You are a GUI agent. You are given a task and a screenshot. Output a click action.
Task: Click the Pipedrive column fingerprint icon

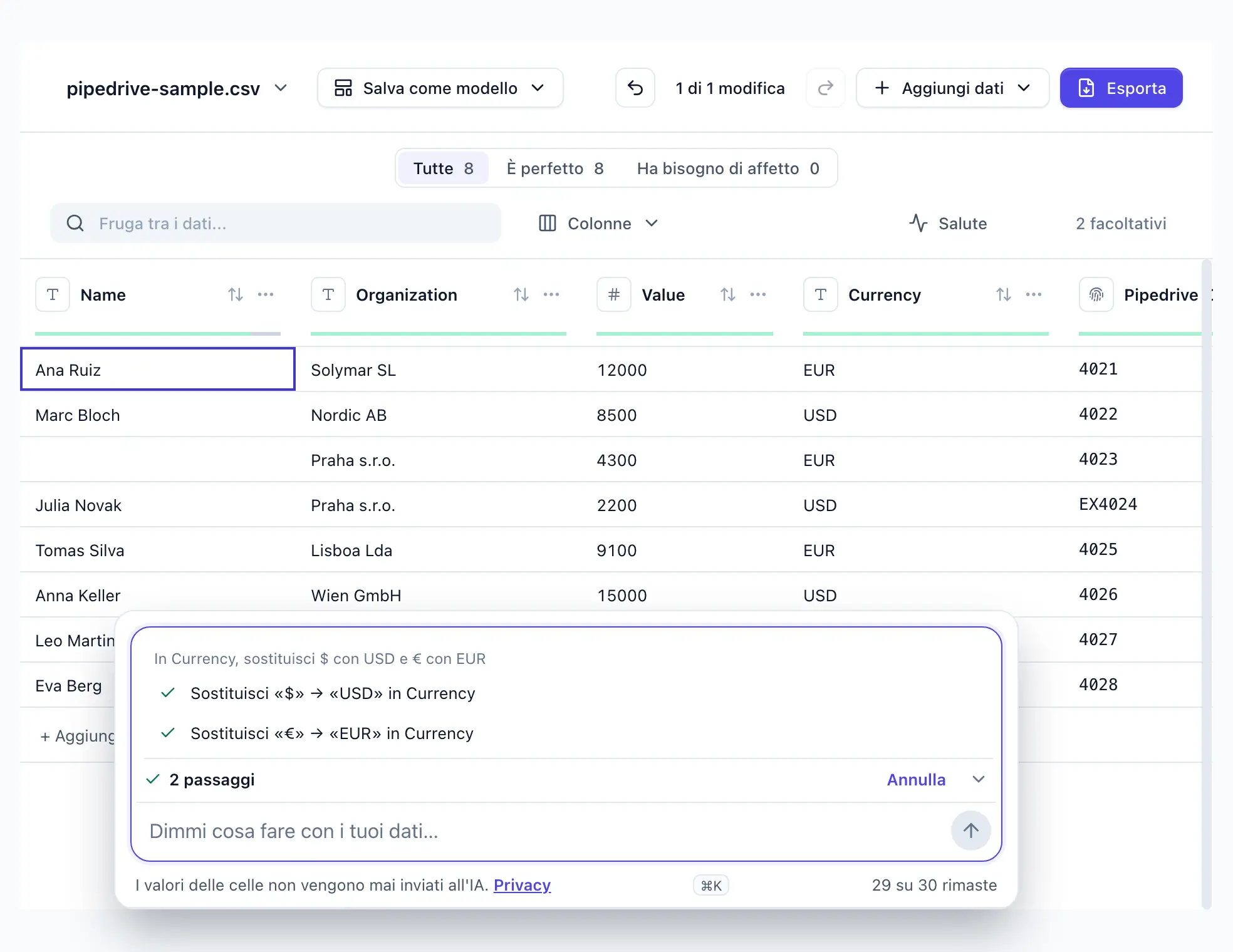(1096, 294)
